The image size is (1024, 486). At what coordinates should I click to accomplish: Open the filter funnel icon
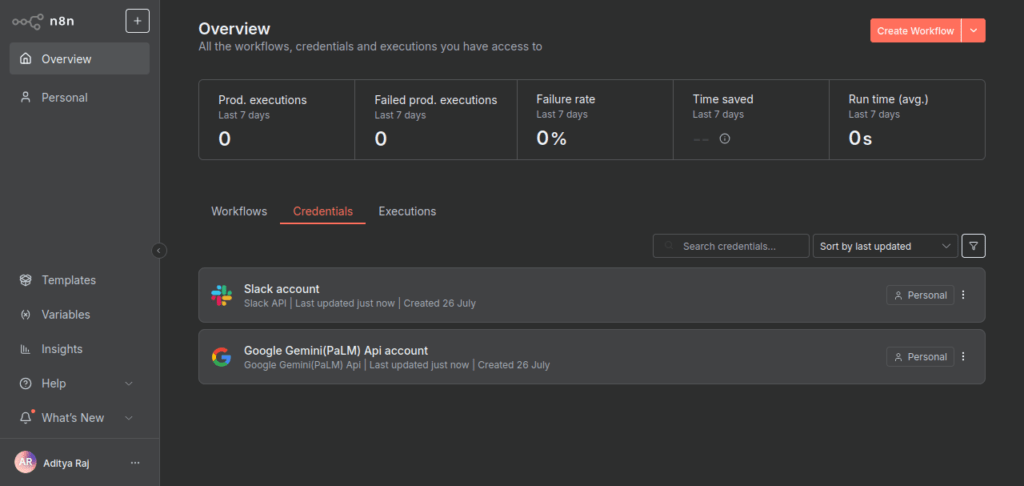pyautogui.click(x=973, y=246)
